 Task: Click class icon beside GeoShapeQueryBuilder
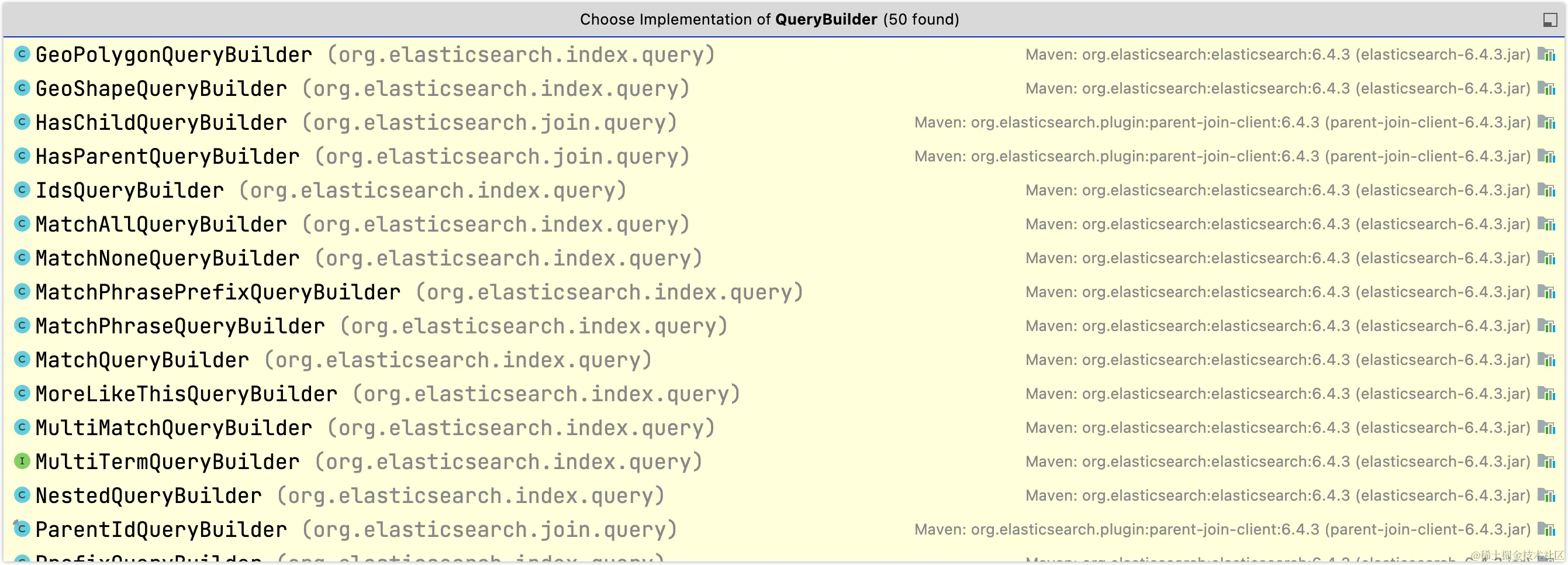22,88
